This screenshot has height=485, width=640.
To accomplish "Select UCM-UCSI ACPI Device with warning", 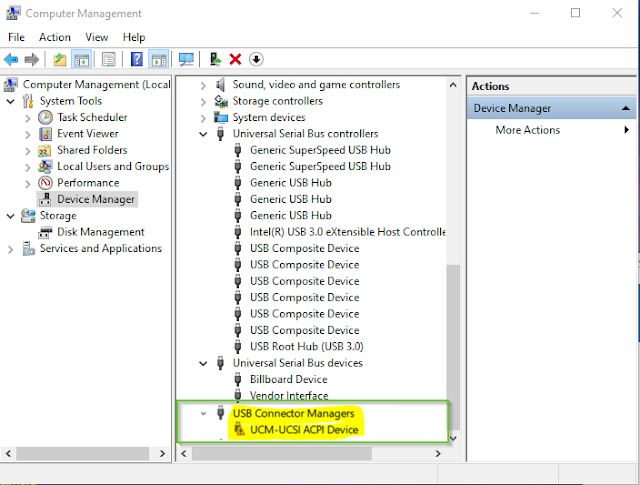I will (x=304, y=430).
